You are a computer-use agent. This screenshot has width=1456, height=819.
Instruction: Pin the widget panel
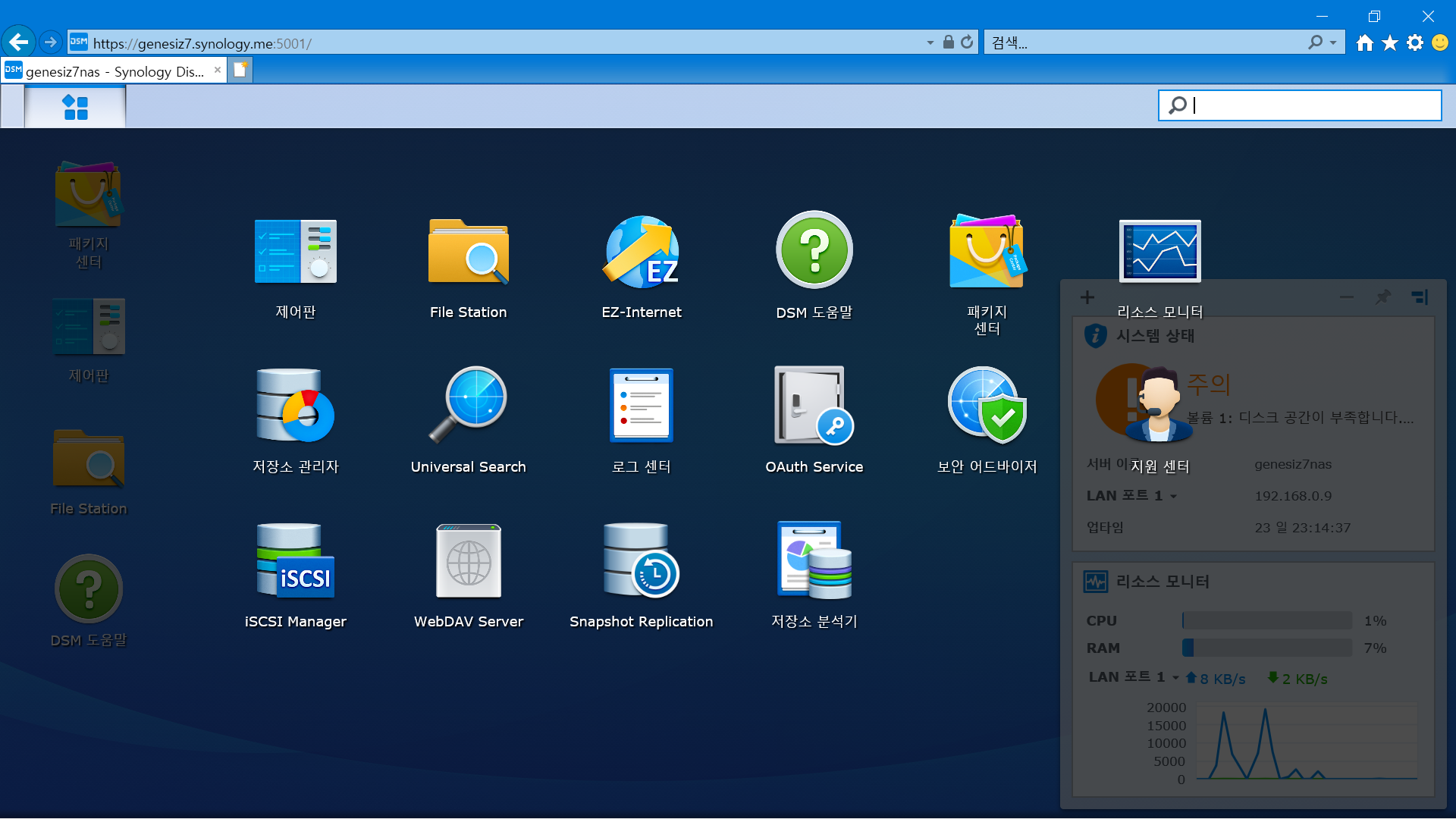pos(1383,297)
